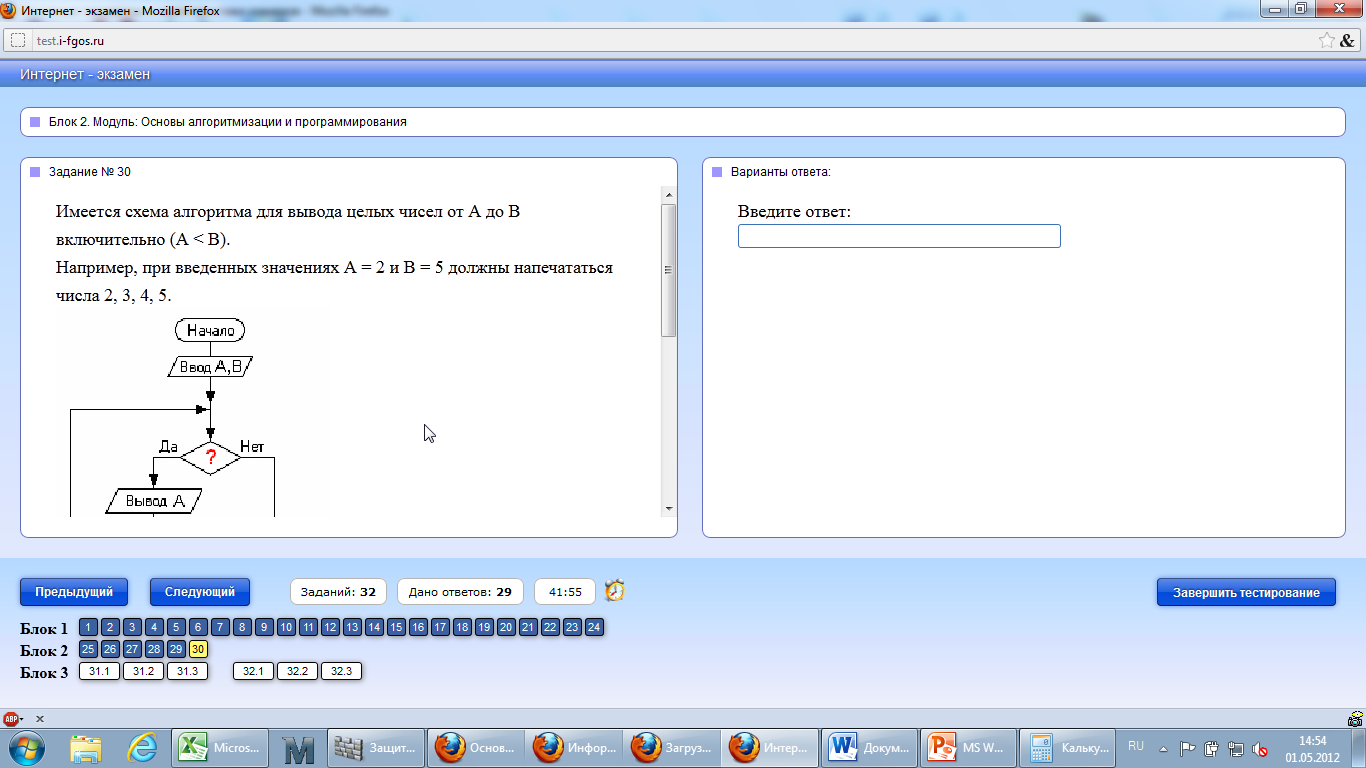The width and height of the screenshot is (1366, 768).
Task: Open question 32.2 in Блок 3
Action: coord(297,672)
